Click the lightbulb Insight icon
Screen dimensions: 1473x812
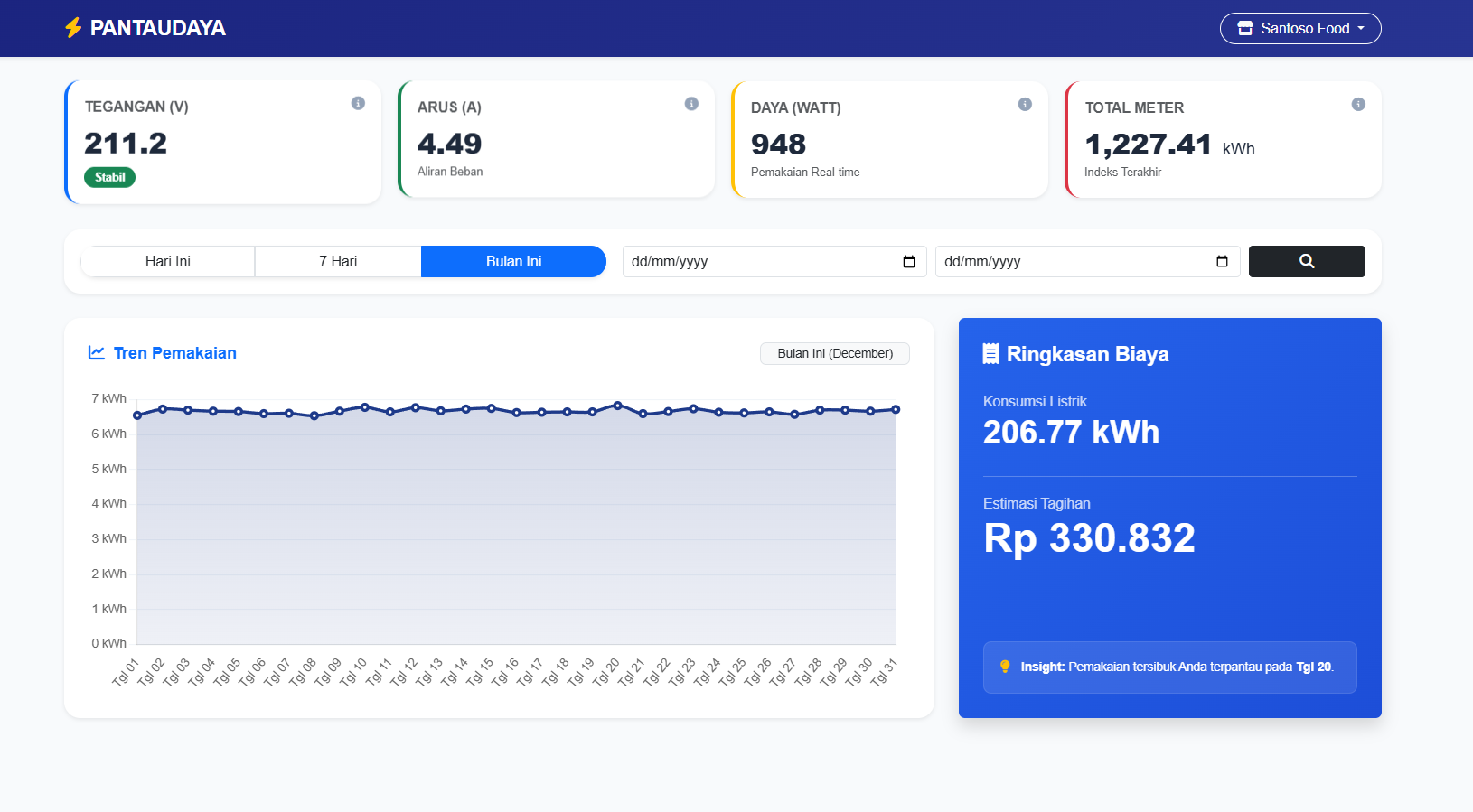point(1005,667)
